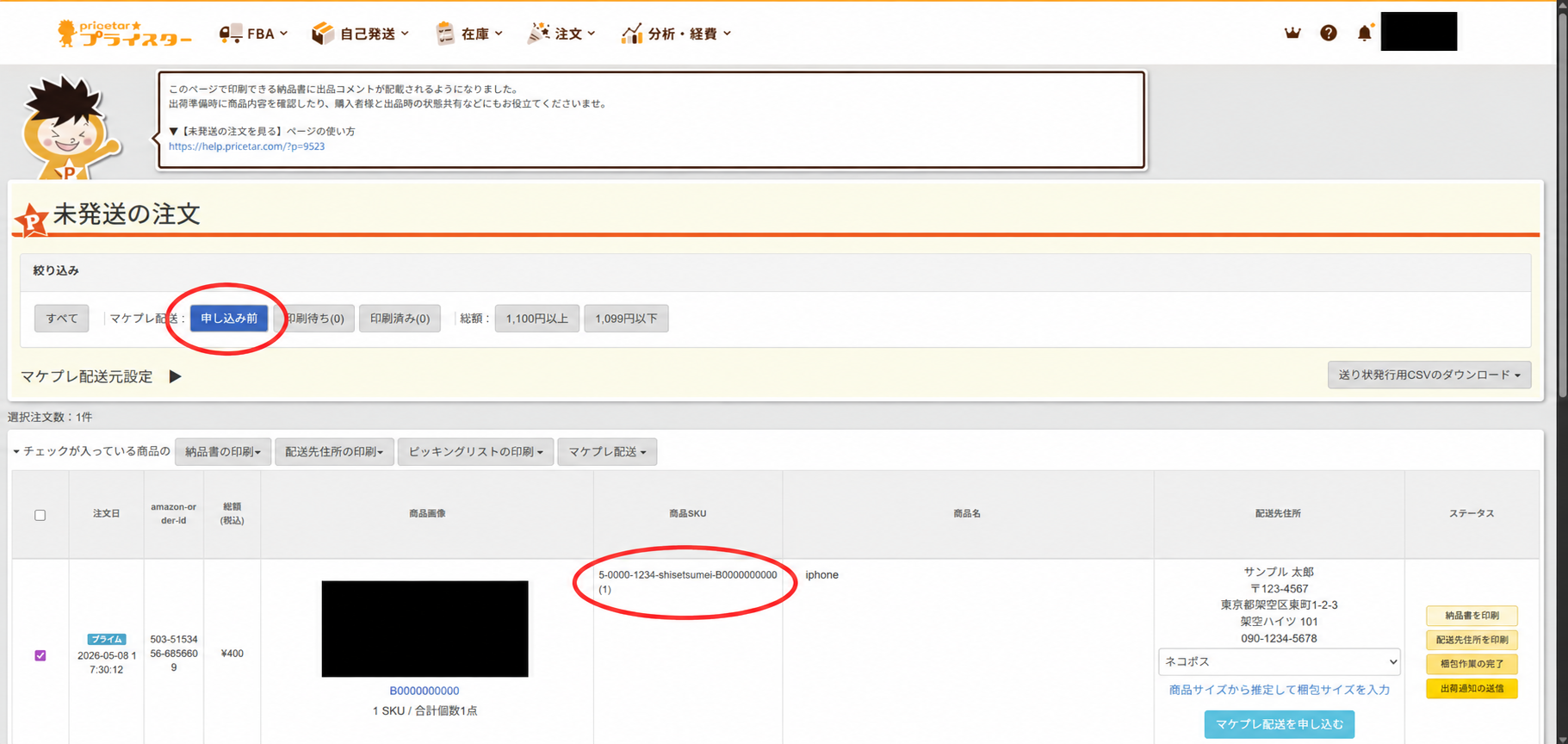This screenshot has width=1568, height=744.
Task: Click 商品サイズから推定して梱包サイズを入力 link
Action: 1280,690
